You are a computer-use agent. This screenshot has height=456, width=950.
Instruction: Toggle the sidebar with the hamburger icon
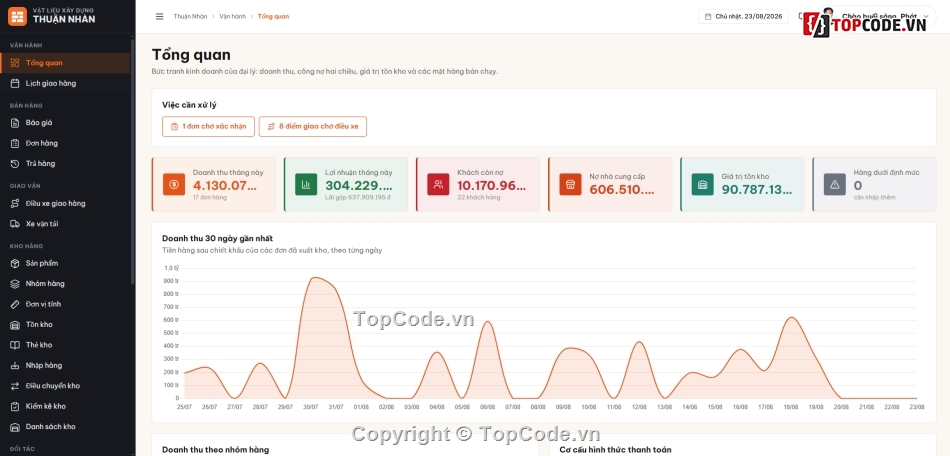(159, 16)
